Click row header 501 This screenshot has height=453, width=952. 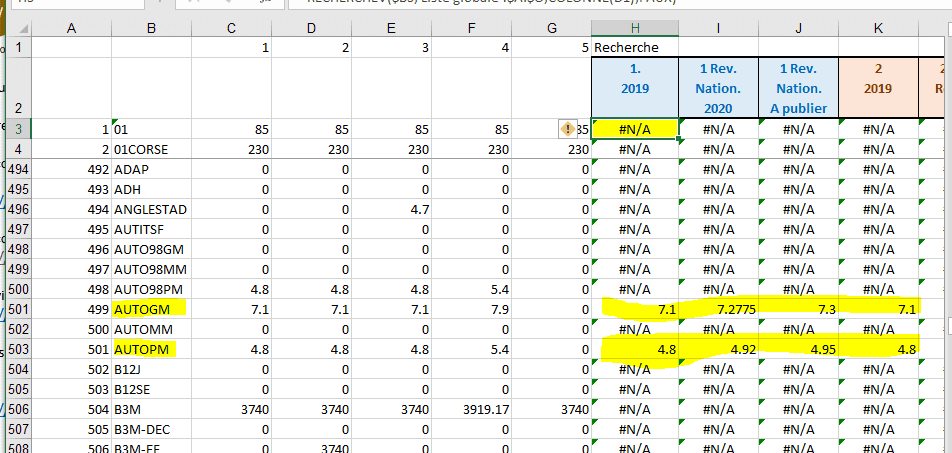[x=19, y=309]
